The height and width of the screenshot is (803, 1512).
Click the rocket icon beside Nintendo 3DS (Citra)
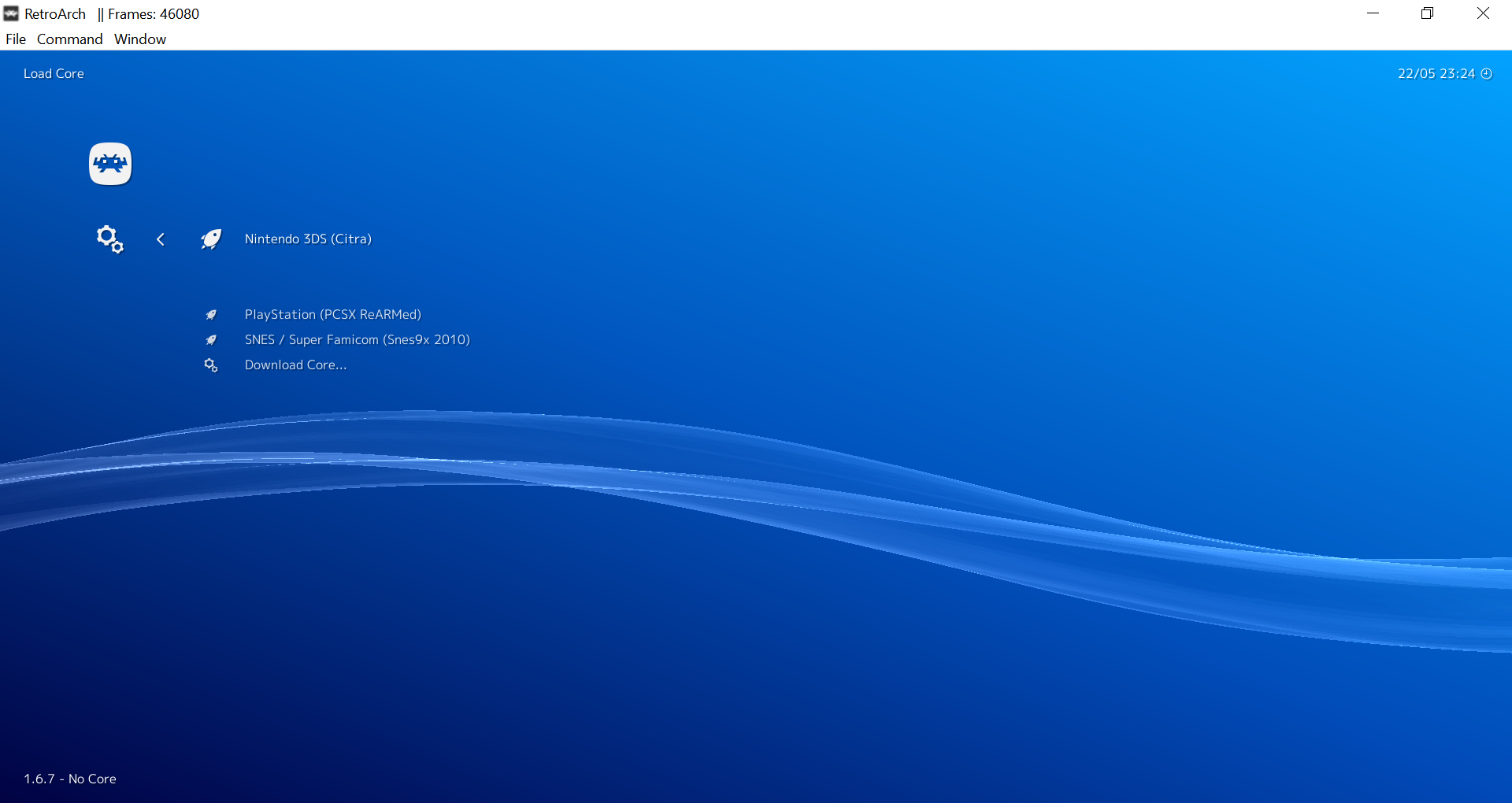pos(211,239)
